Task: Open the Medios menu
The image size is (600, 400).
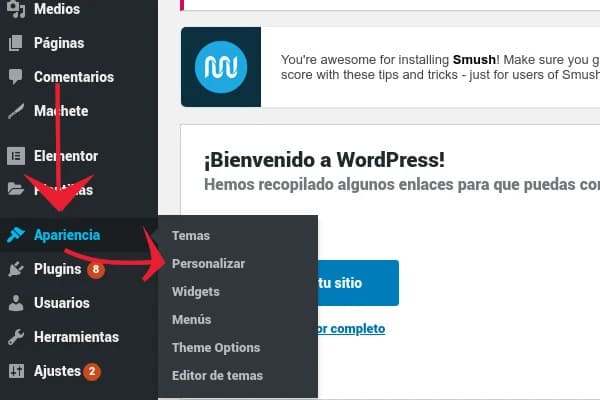Action: pyautogui.click(x=57, y=9)
